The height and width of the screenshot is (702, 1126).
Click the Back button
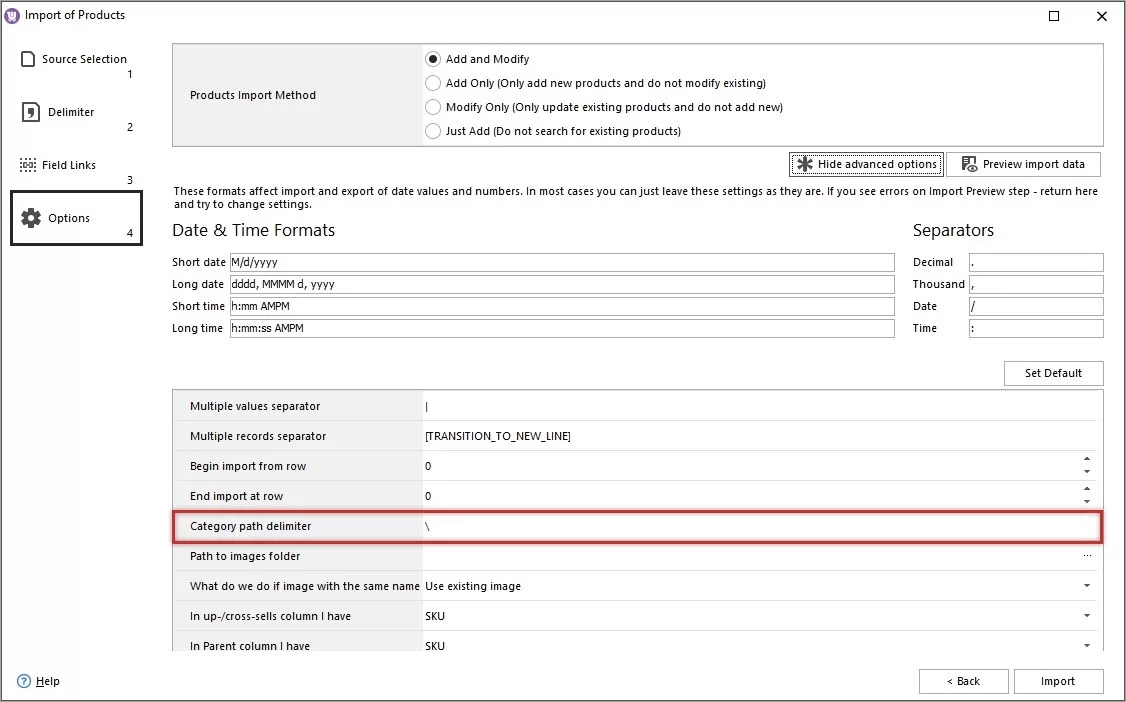(x=963, y=680)
